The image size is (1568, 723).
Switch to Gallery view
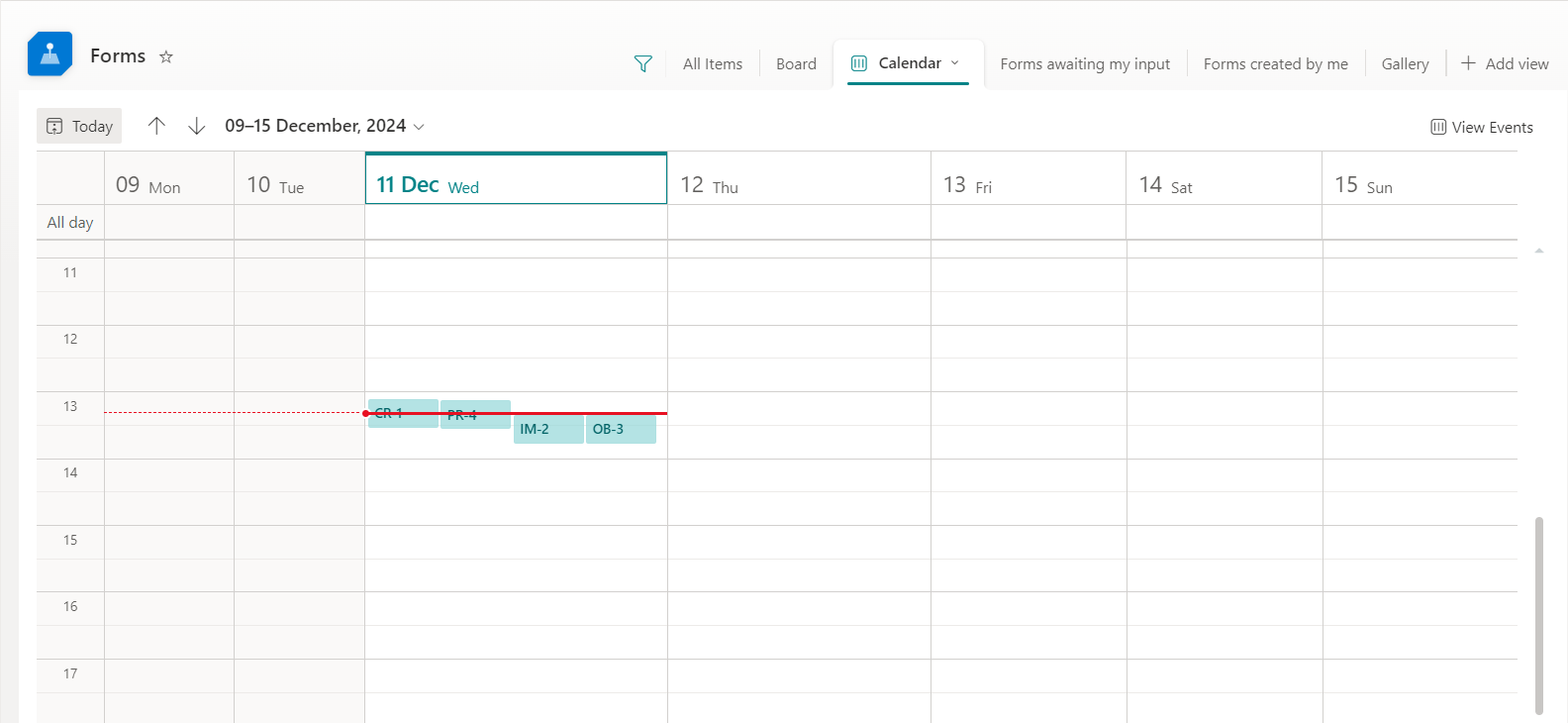pyautogui.click(x=1405, y=63)
